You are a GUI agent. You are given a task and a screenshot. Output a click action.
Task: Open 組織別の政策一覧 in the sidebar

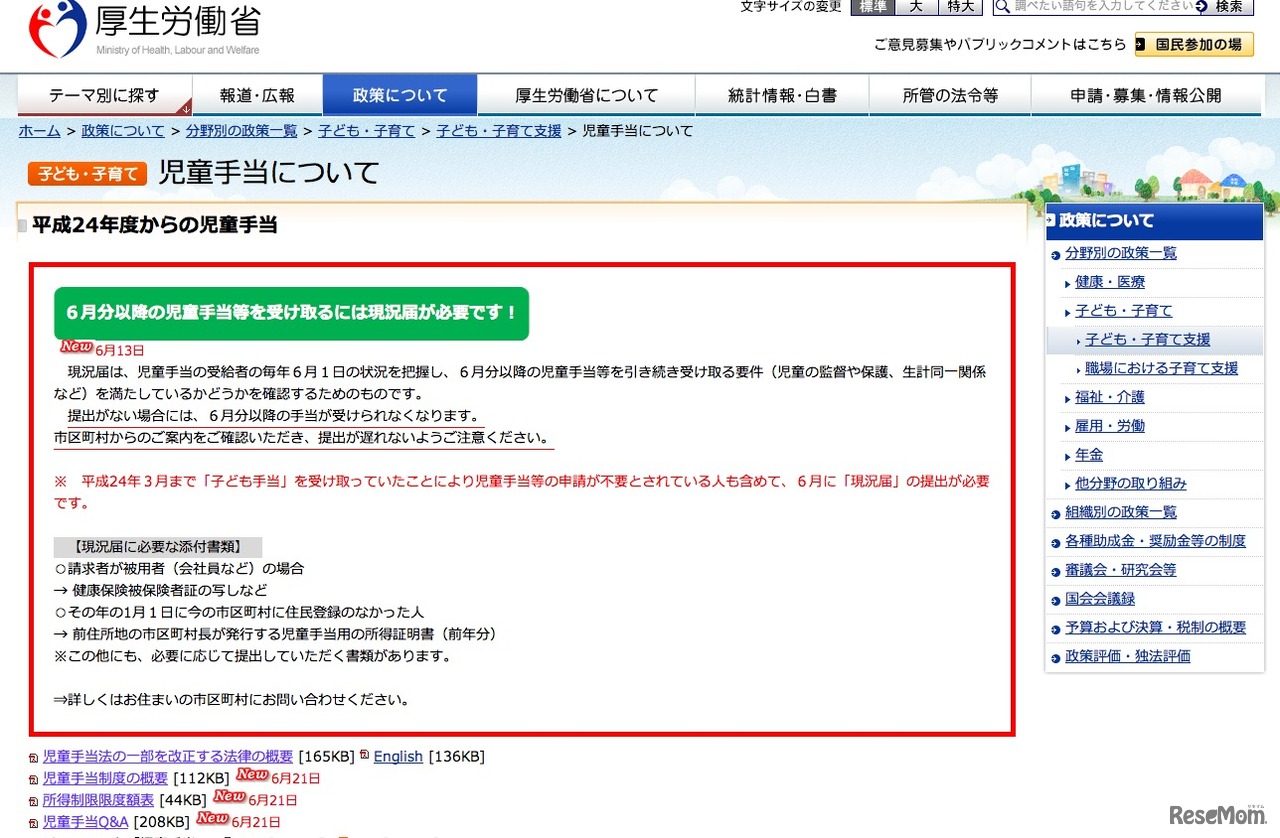1121,513
